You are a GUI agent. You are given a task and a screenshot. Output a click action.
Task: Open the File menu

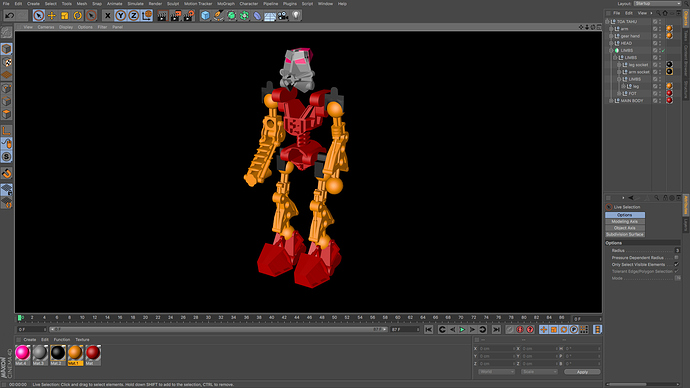pyautogui.click(x=6, y=4)
